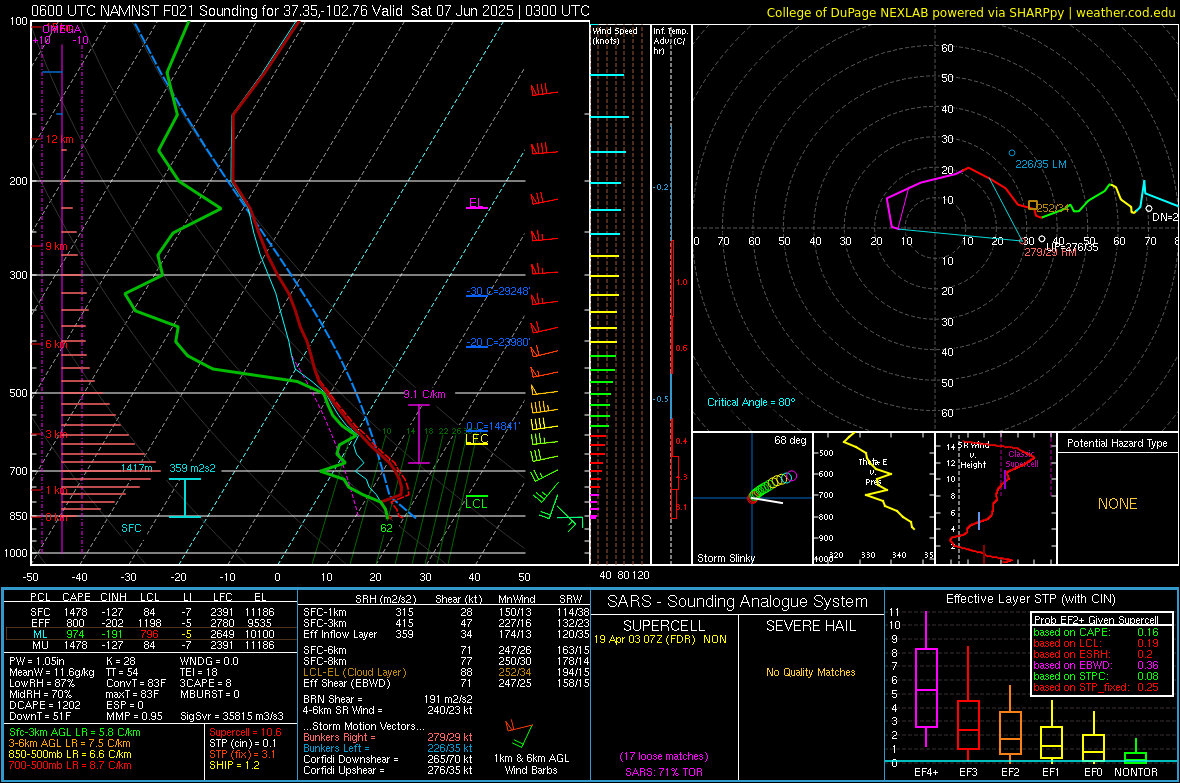Click the 'Bunkers Right =' storm motion line
Viewport: 1180px width, 783px height.
388,737
